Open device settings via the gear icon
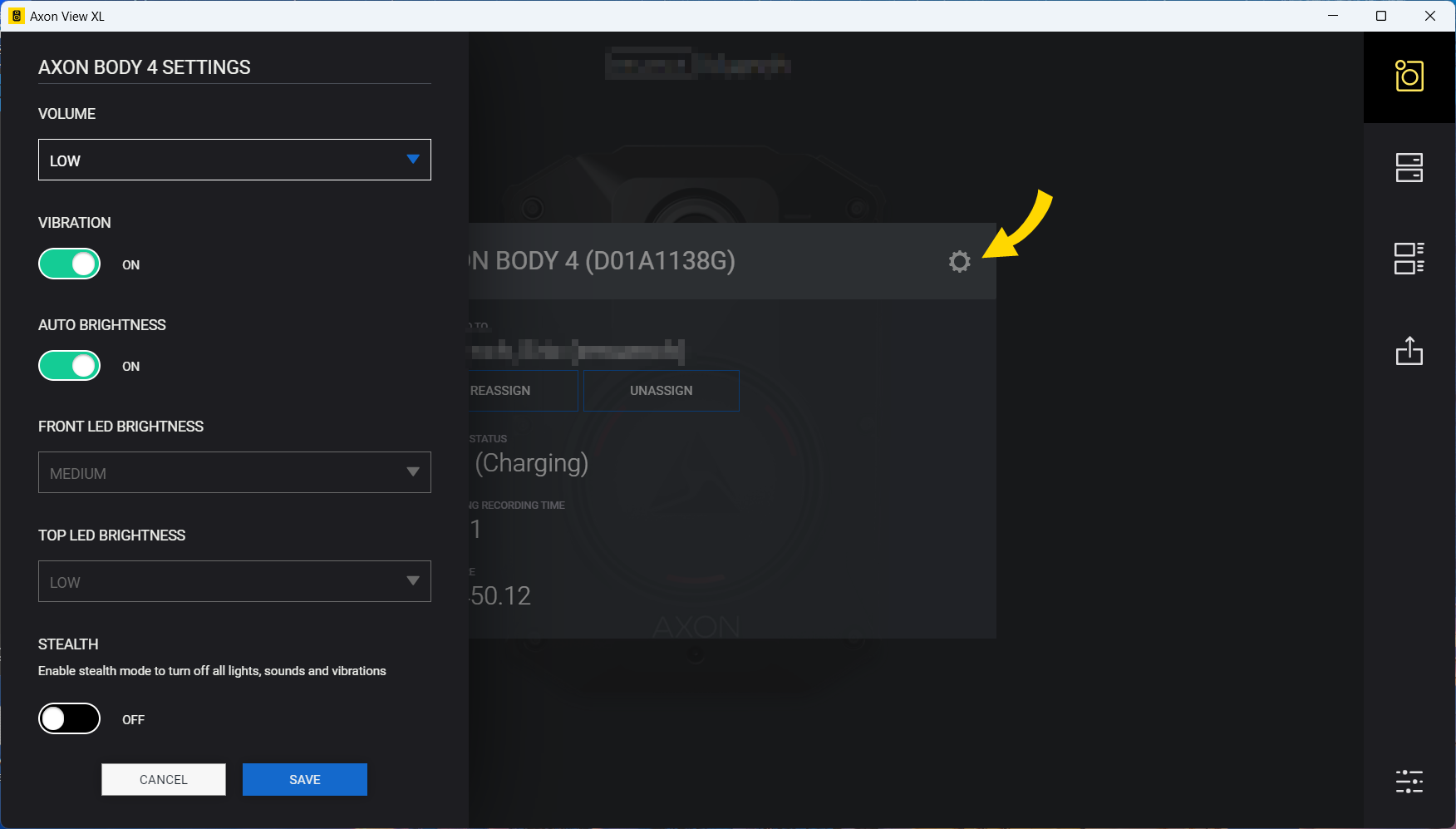 [959, 261]
